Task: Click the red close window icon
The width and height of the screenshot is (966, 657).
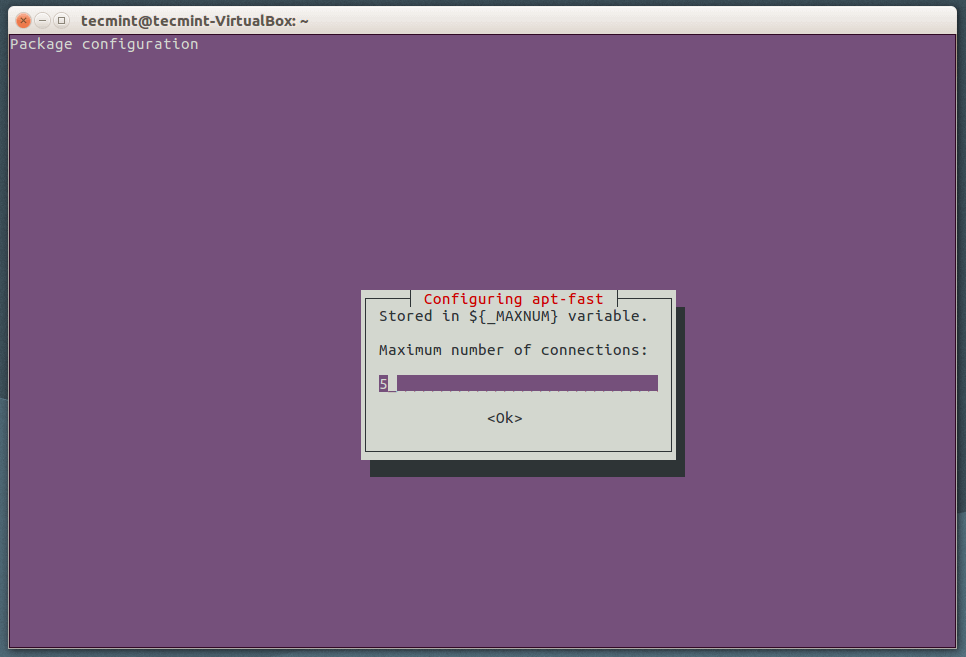Action: coord(22,19)
